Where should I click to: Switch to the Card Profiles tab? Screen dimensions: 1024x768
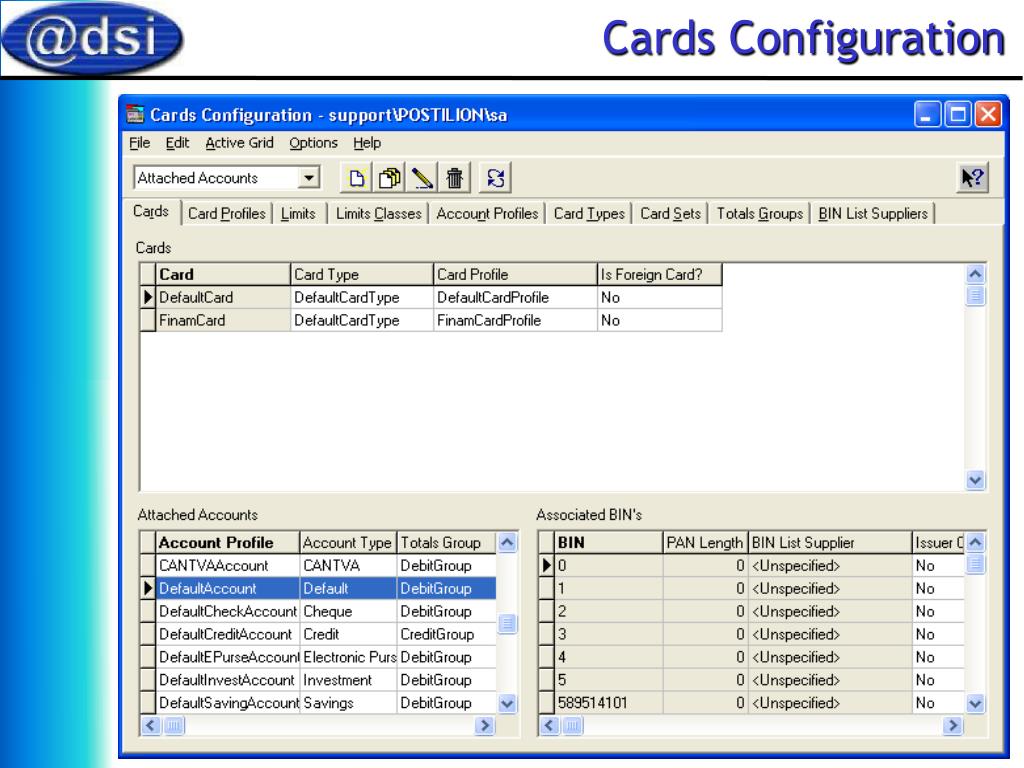pyautogui.click(x=227, y=214)
